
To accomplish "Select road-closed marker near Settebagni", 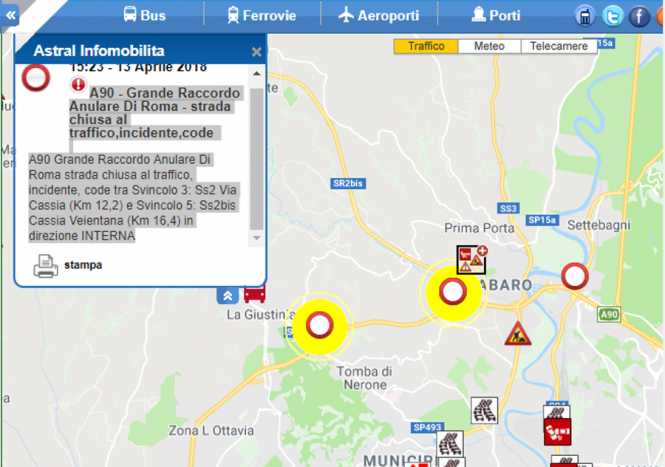I will (x=574, y=276).
